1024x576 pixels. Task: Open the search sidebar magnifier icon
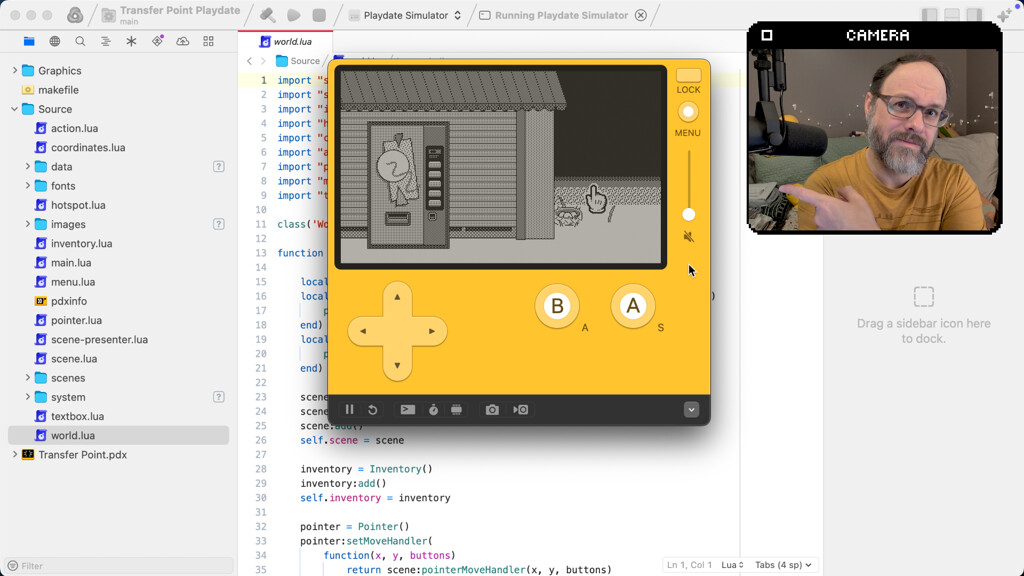click(x=80, y=41)
